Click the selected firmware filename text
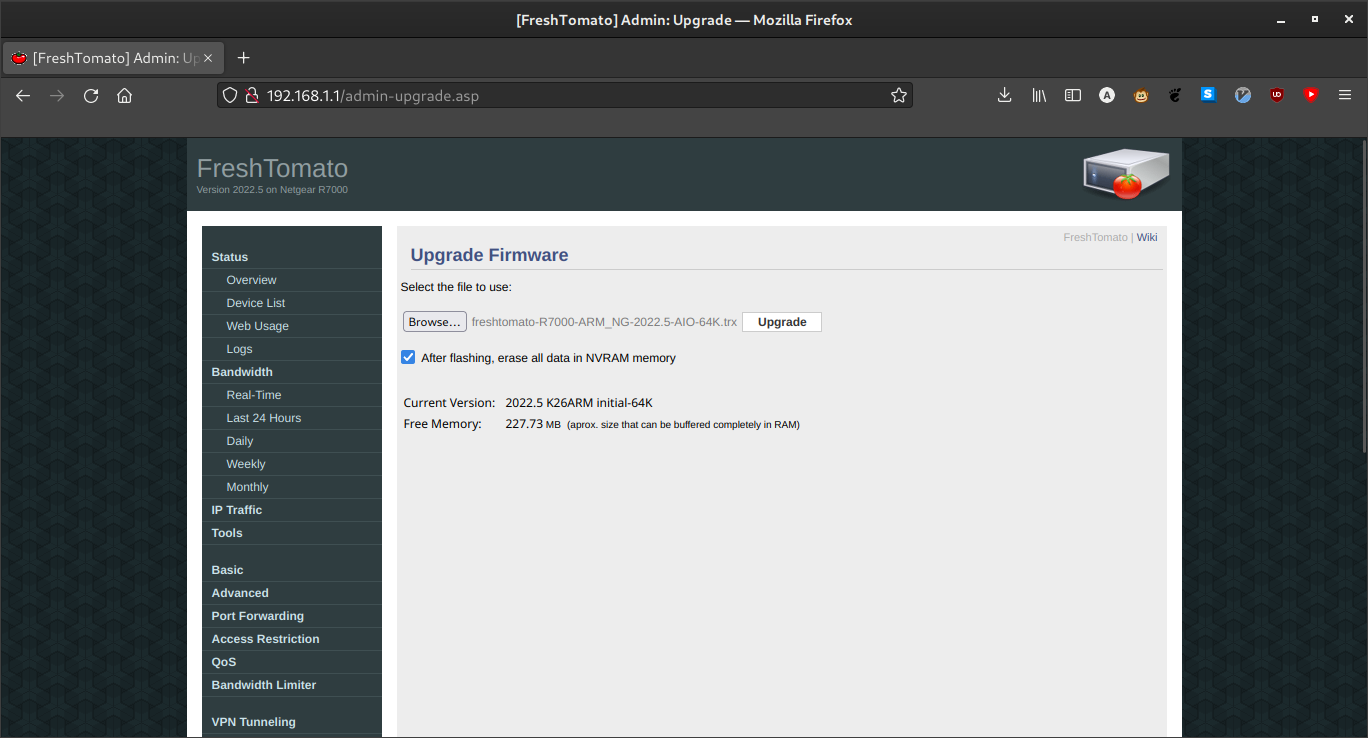This screenshot has width=1368, height=738. (x=604, y=322)
